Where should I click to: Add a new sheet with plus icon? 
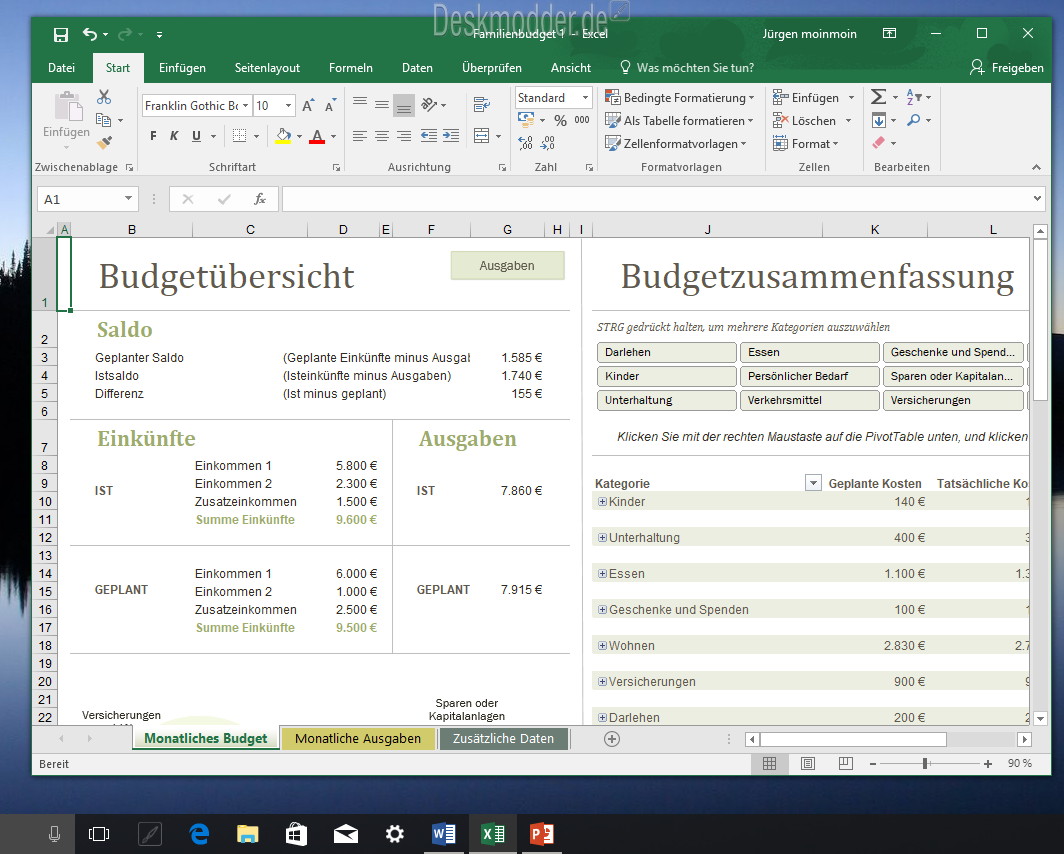pyautogui.click(x=611, y=739)
